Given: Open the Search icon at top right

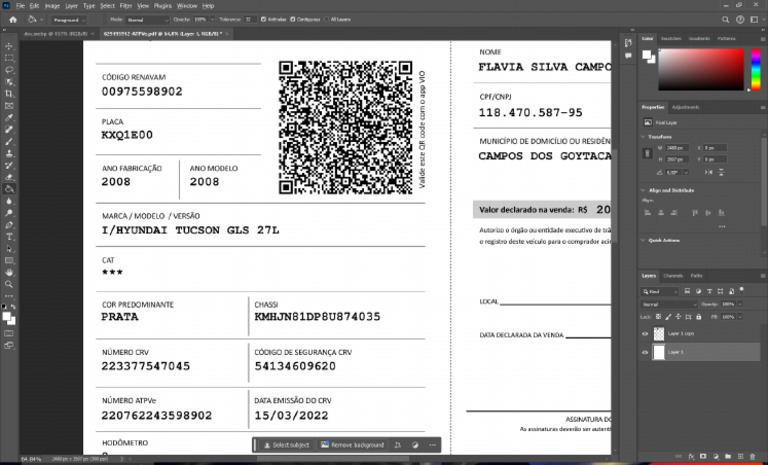Looking at the screenshot, I should [725, 20].
